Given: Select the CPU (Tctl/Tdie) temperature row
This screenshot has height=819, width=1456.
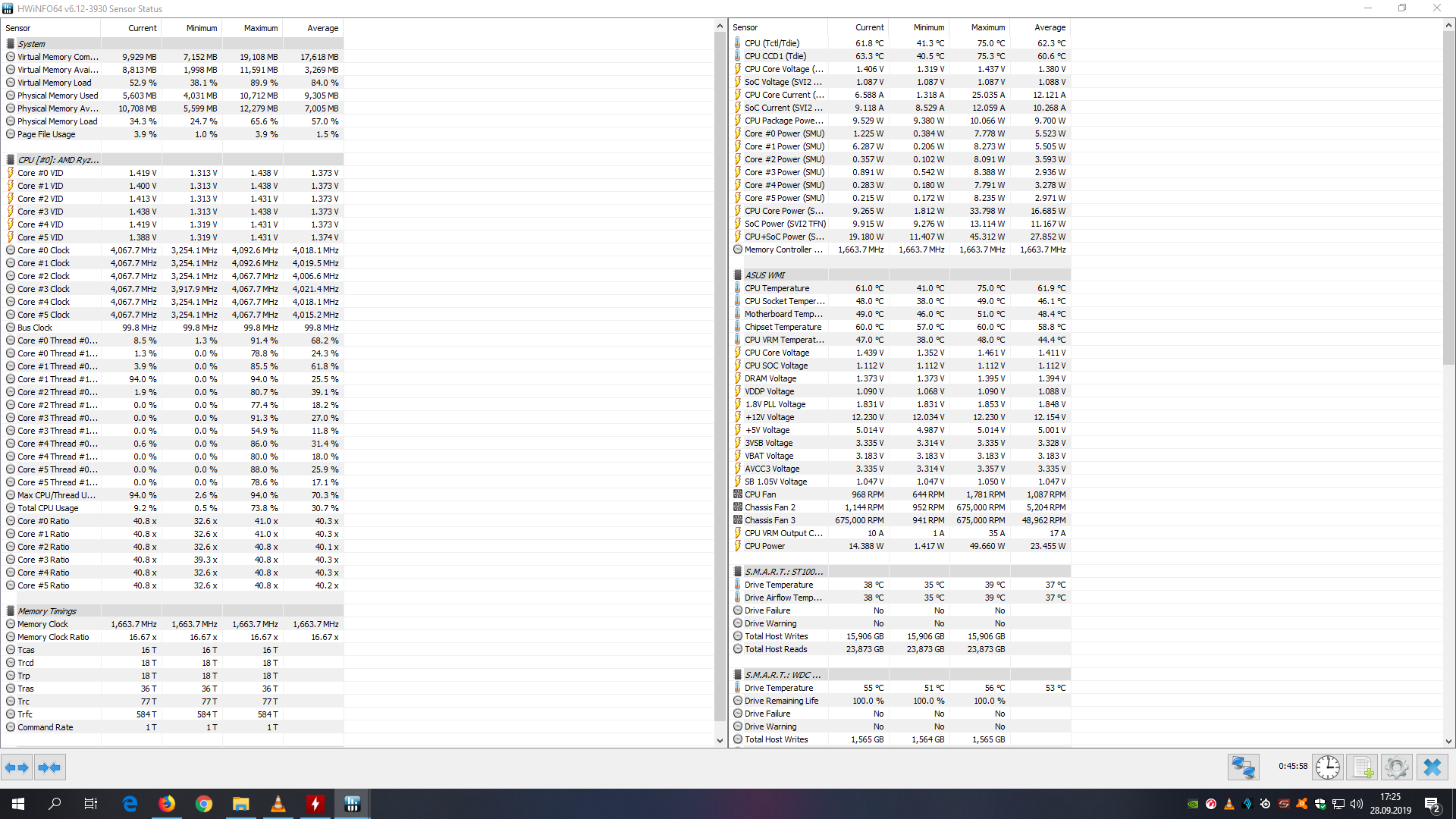Looking at the screenshot, I should [x=771, y=43].
